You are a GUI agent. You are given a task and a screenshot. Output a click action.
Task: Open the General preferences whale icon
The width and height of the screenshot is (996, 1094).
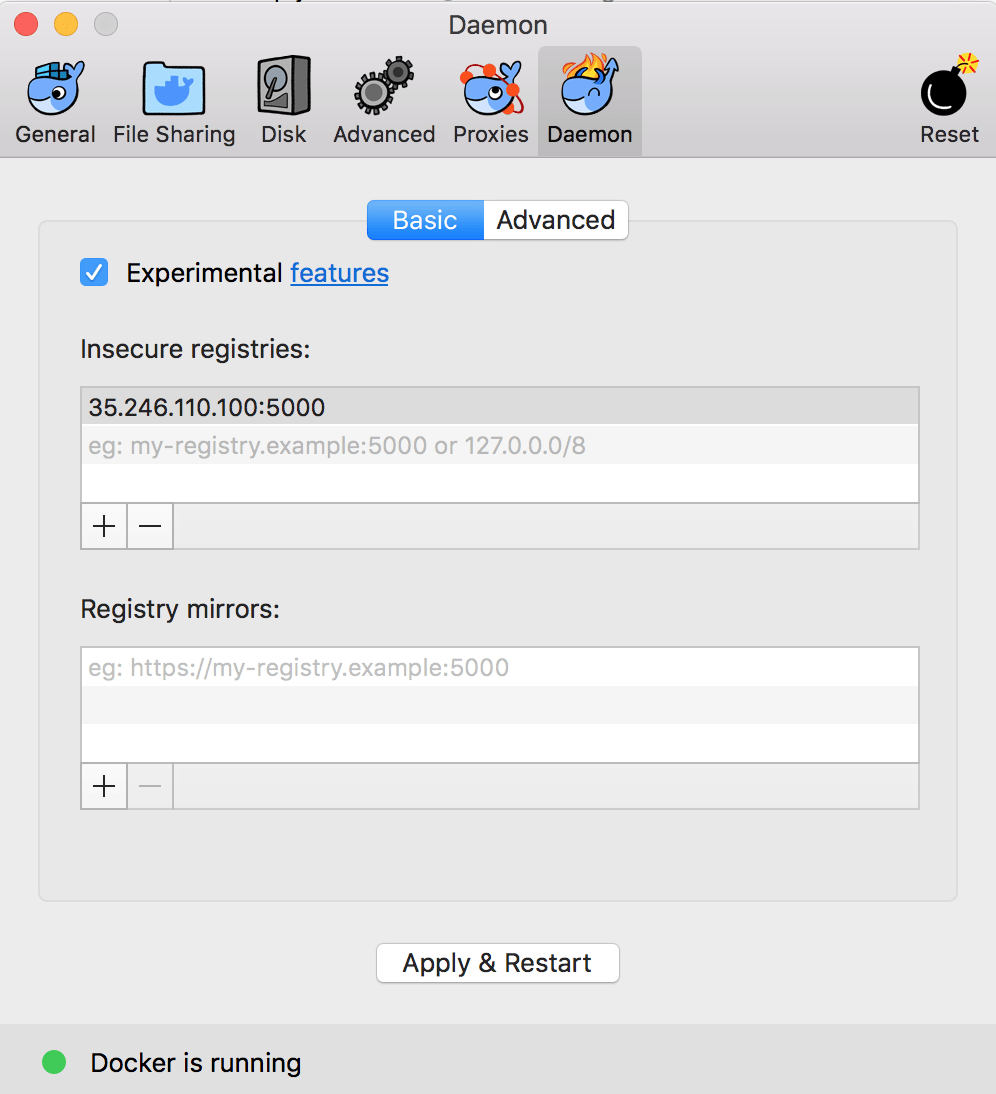pyautogui.click(x=55, y=89)
